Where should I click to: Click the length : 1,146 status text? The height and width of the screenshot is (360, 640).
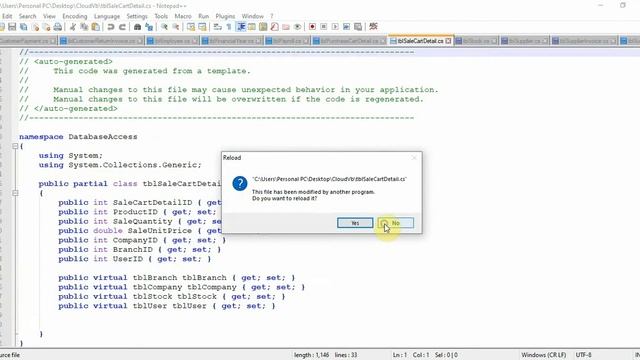311,355
